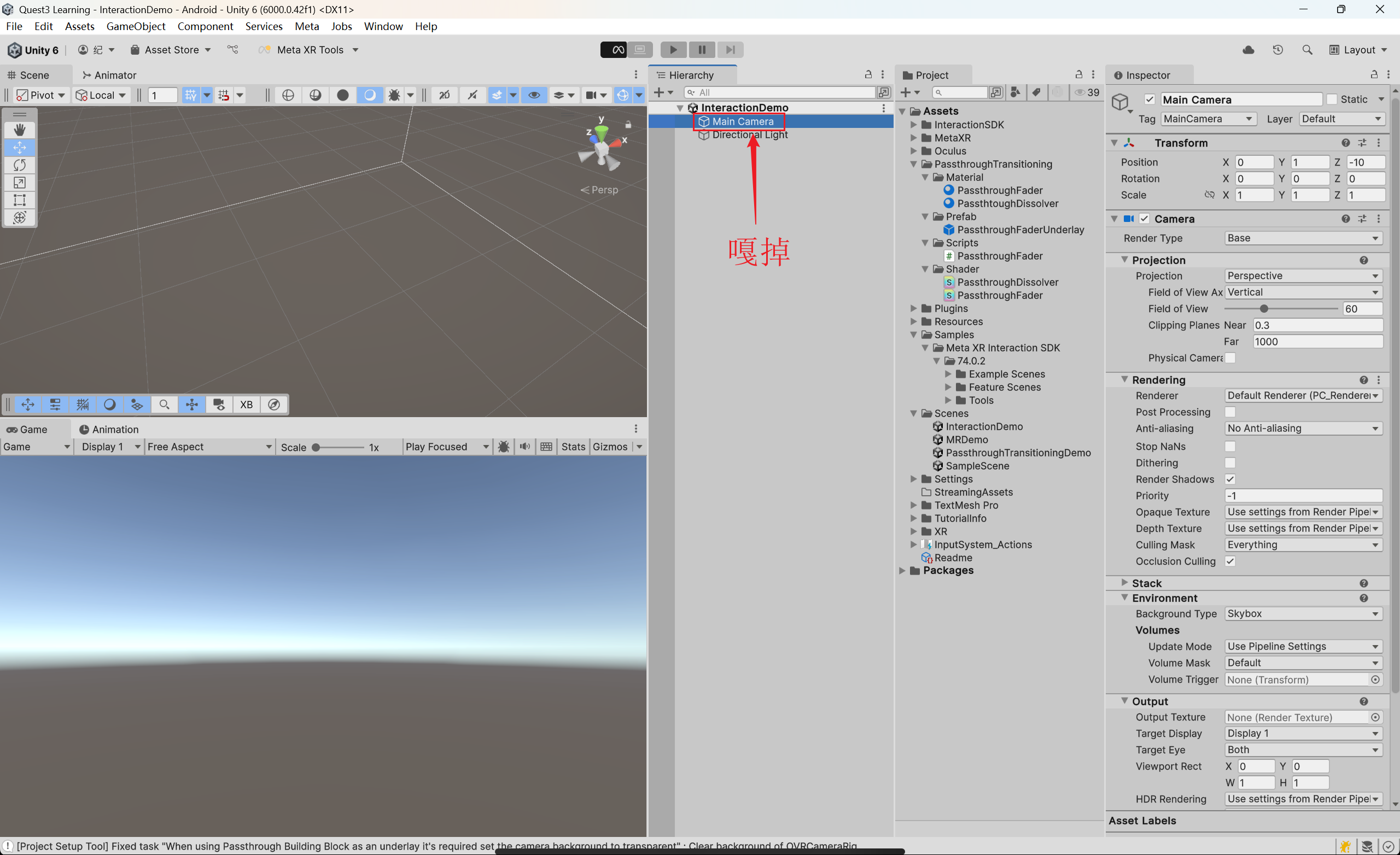This screenshot has height=855, width=1400.
Task: Select the Rect transform tool
Action: point(19,200)
